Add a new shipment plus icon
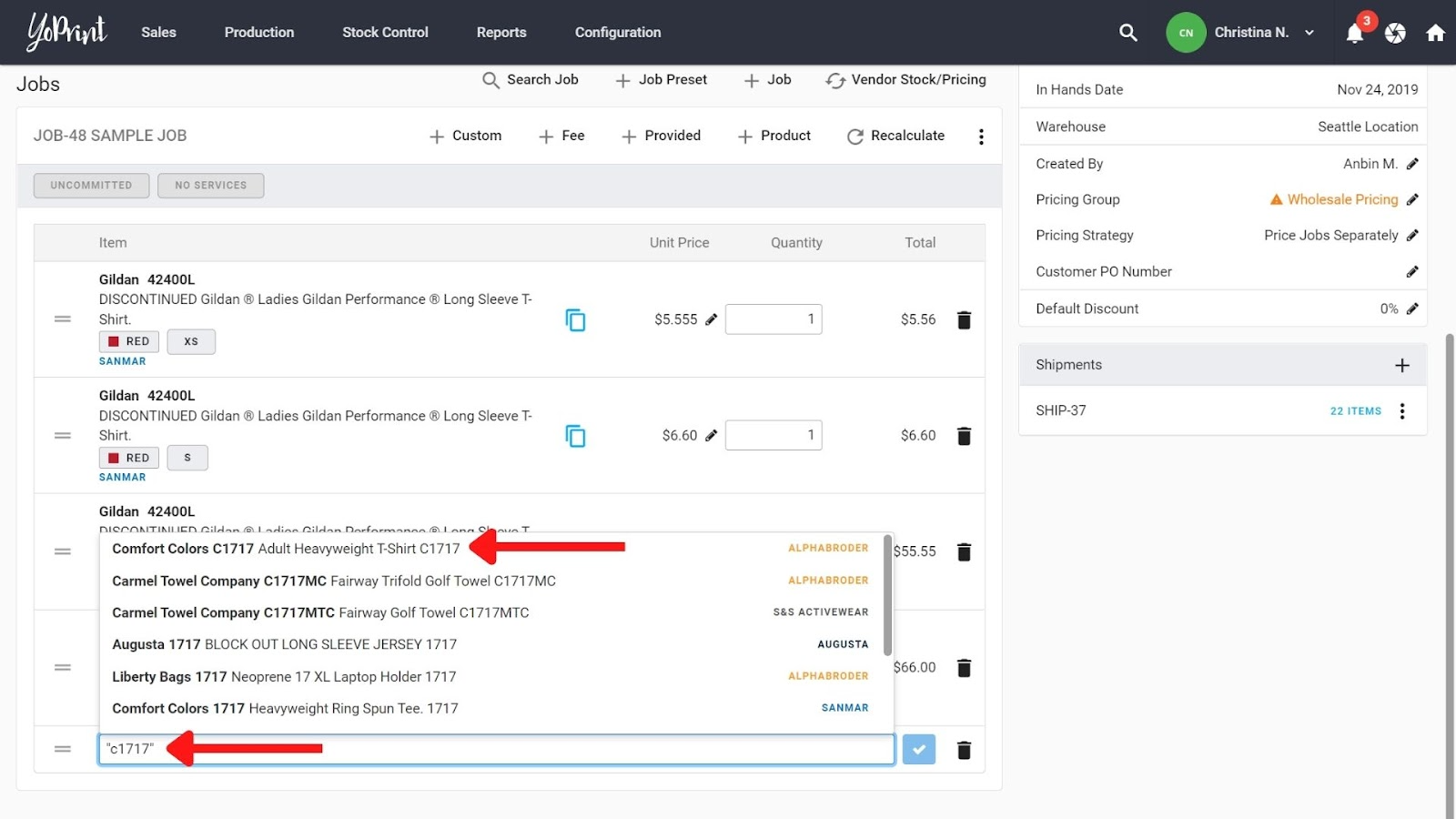Viewport: 1456px width, 819px height. point(1402,365)
